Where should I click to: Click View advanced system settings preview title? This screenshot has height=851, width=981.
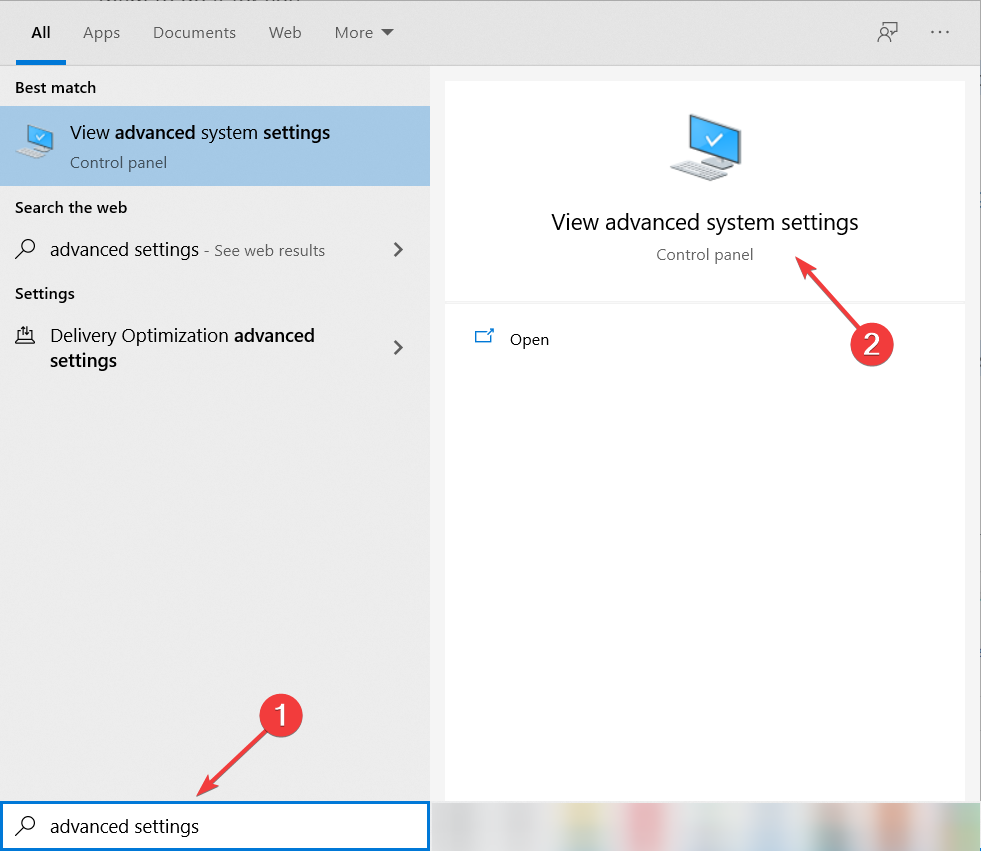704,223
